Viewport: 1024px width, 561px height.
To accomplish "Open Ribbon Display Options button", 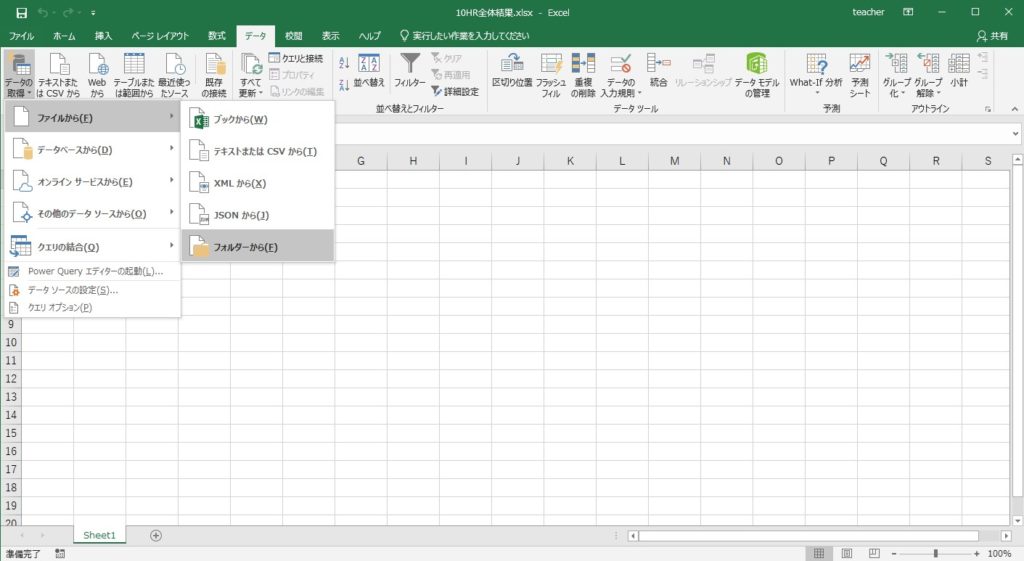I will click(x=908, y=12).
